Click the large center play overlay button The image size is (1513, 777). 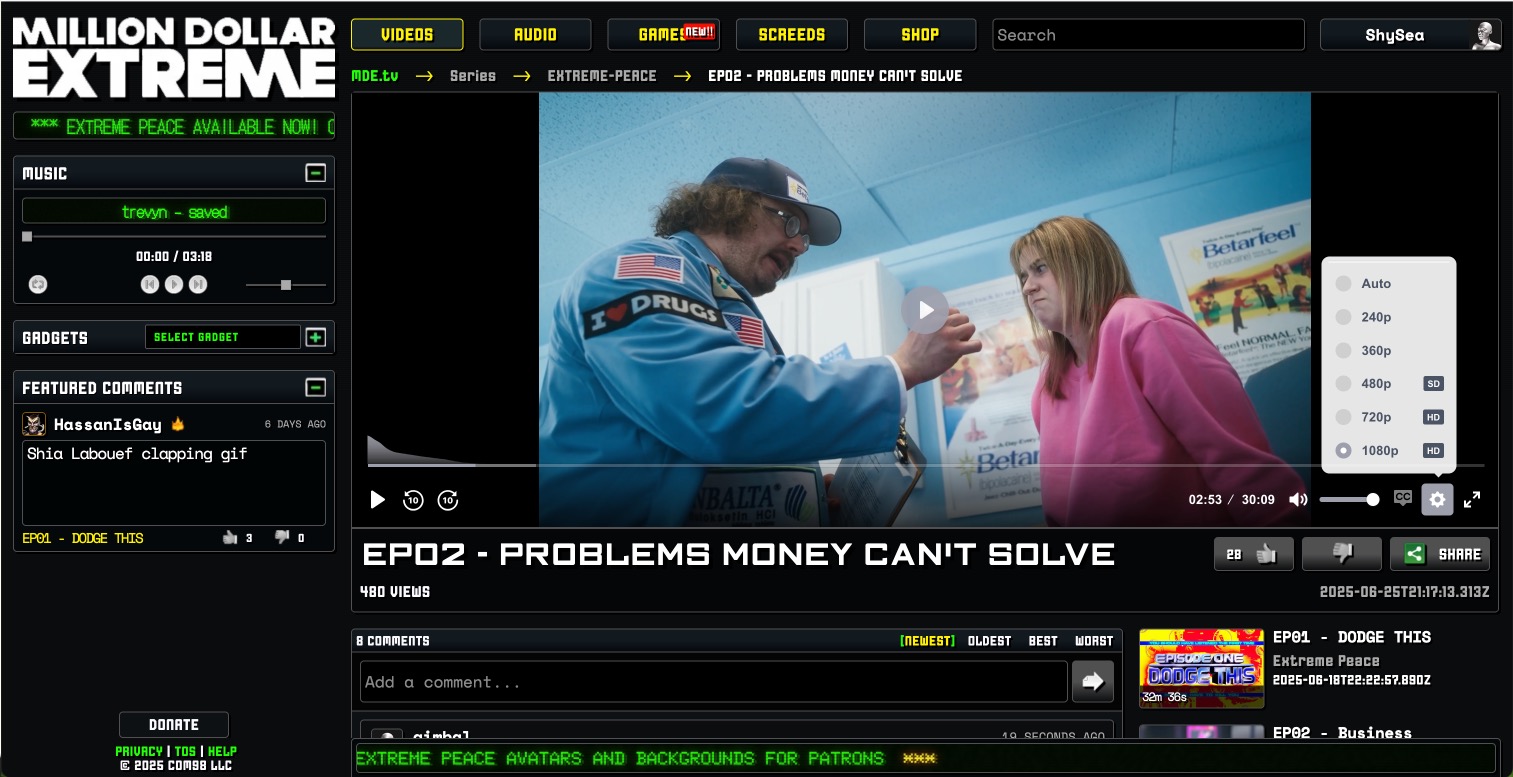click(x=925, y=310)
